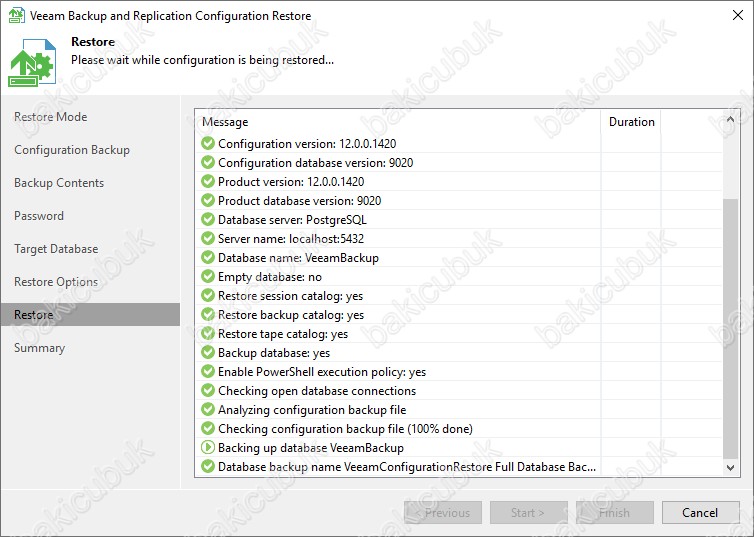The width and height of the screenshot is (754, 537).
Task: Select the Restore Options wizard step
Action: pyautogui.click(x=56, y=282)
